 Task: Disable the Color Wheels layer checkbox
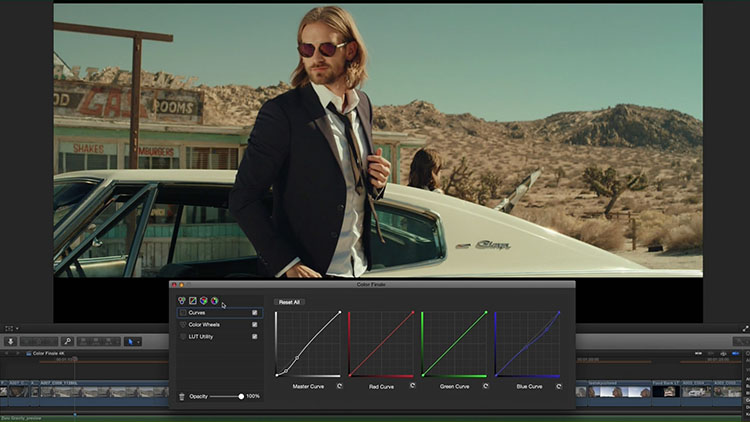click(x=254, y=324)
